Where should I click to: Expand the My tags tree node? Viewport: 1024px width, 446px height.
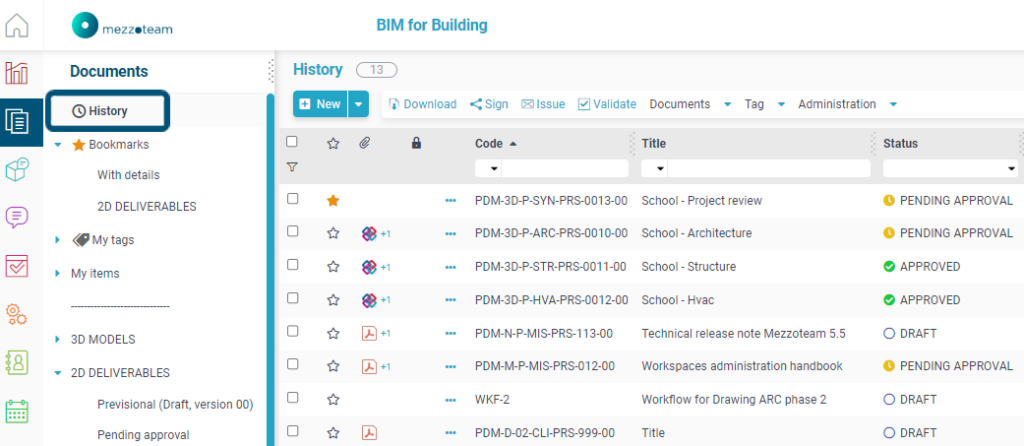click(57, 240)
